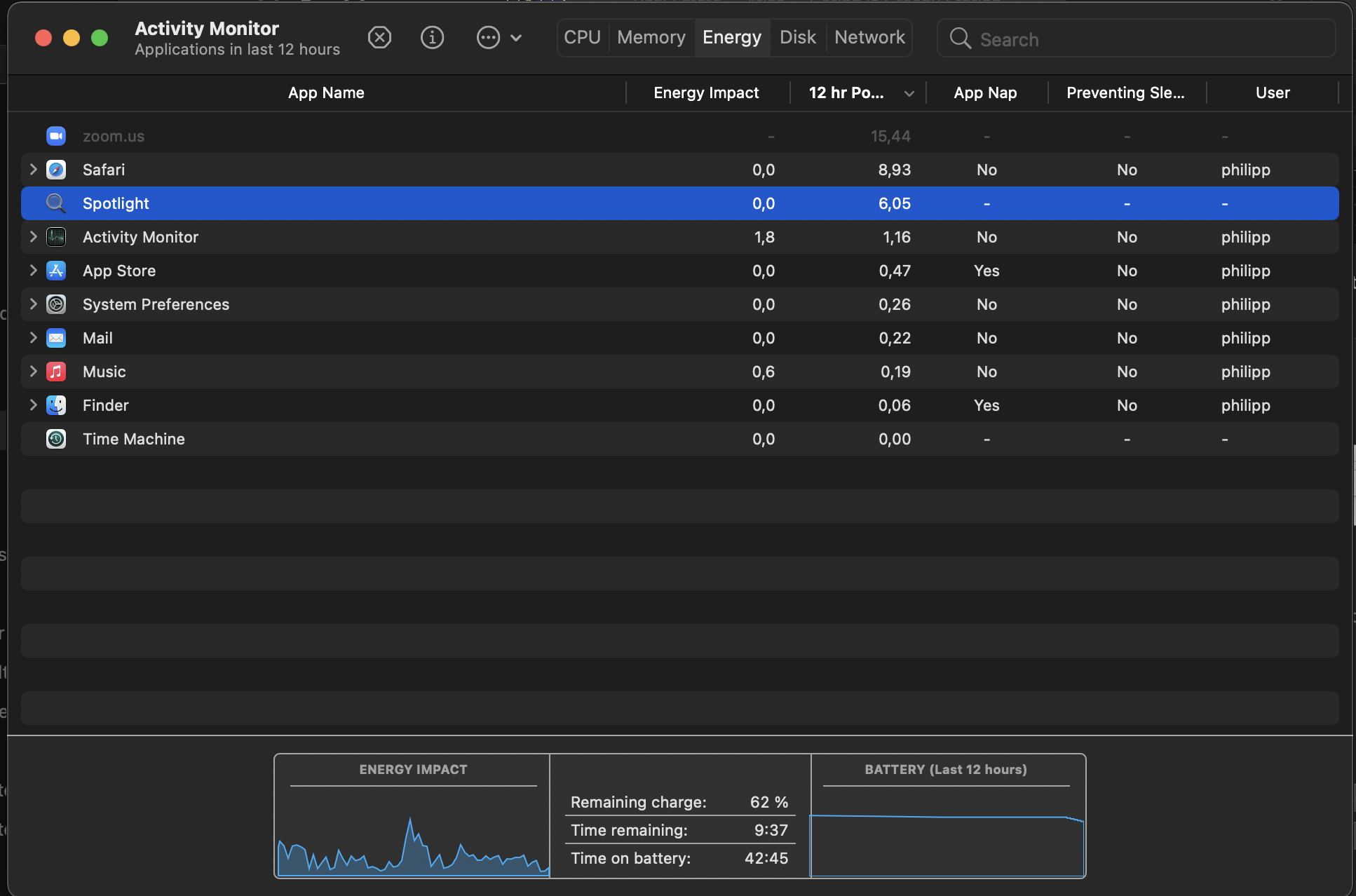This screenshot has width=1356, height=896.
Task: Click the stop process X icon
Action: (x=379, y=37)
